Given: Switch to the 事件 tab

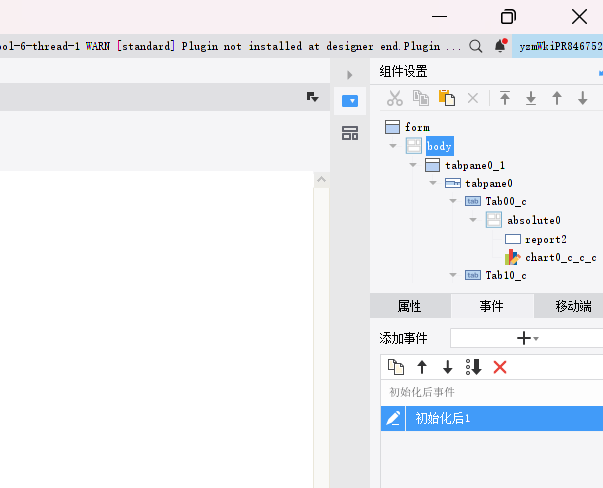Looking at the screenshot, I should coord(492,306).
